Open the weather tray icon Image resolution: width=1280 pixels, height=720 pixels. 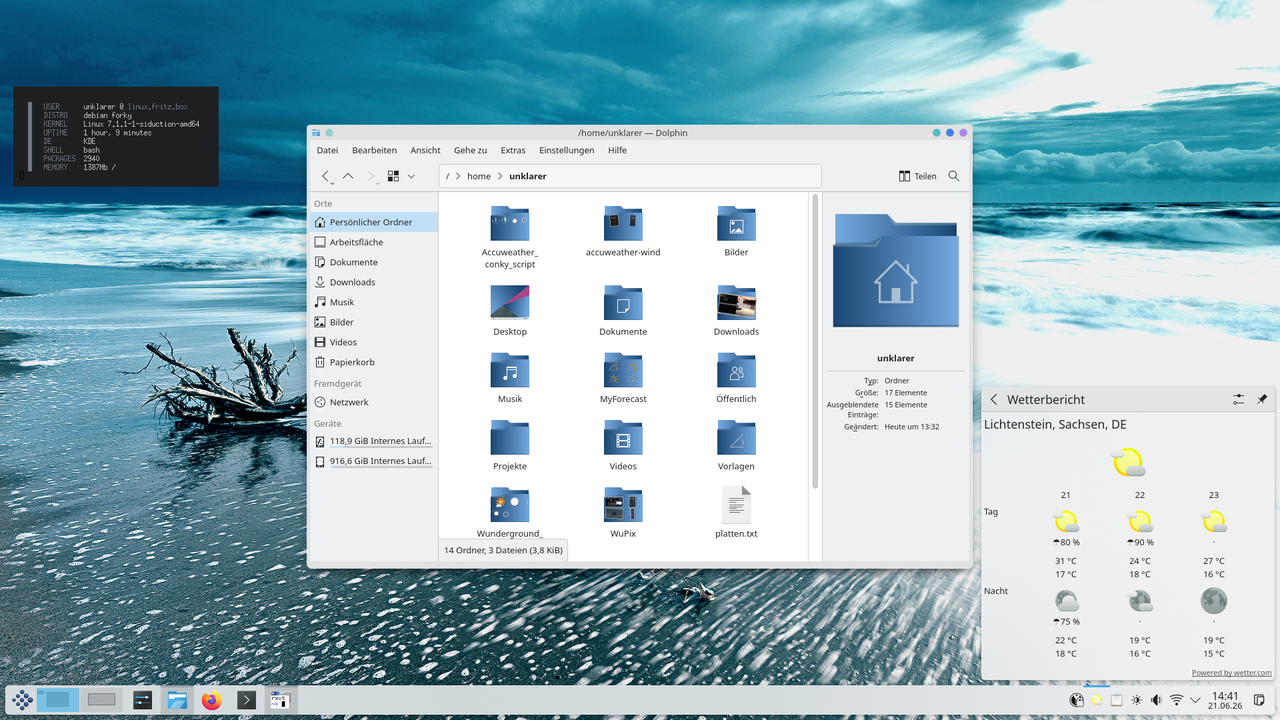point(1096,700)
